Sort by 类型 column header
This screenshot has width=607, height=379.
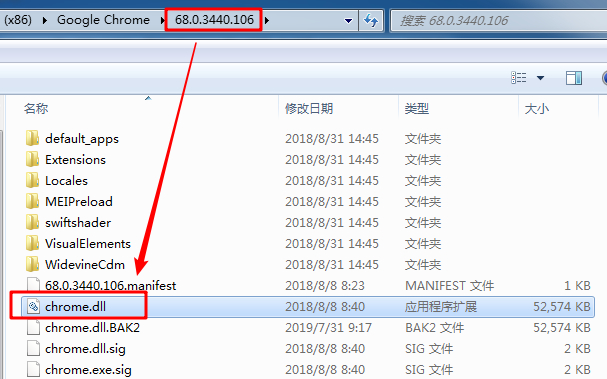[417, 108]
